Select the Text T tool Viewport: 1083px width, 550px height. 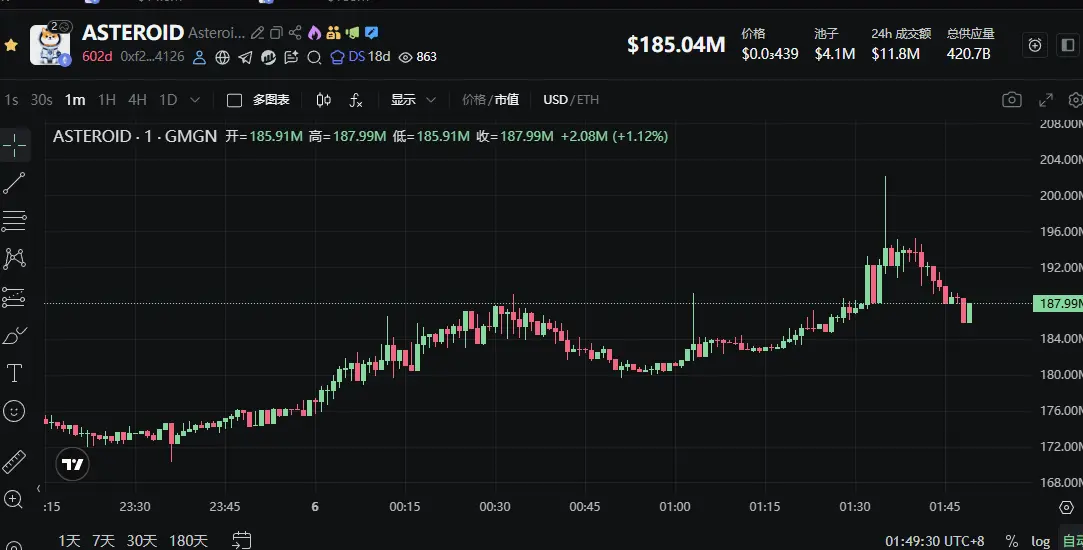click(x=14, y=374)
